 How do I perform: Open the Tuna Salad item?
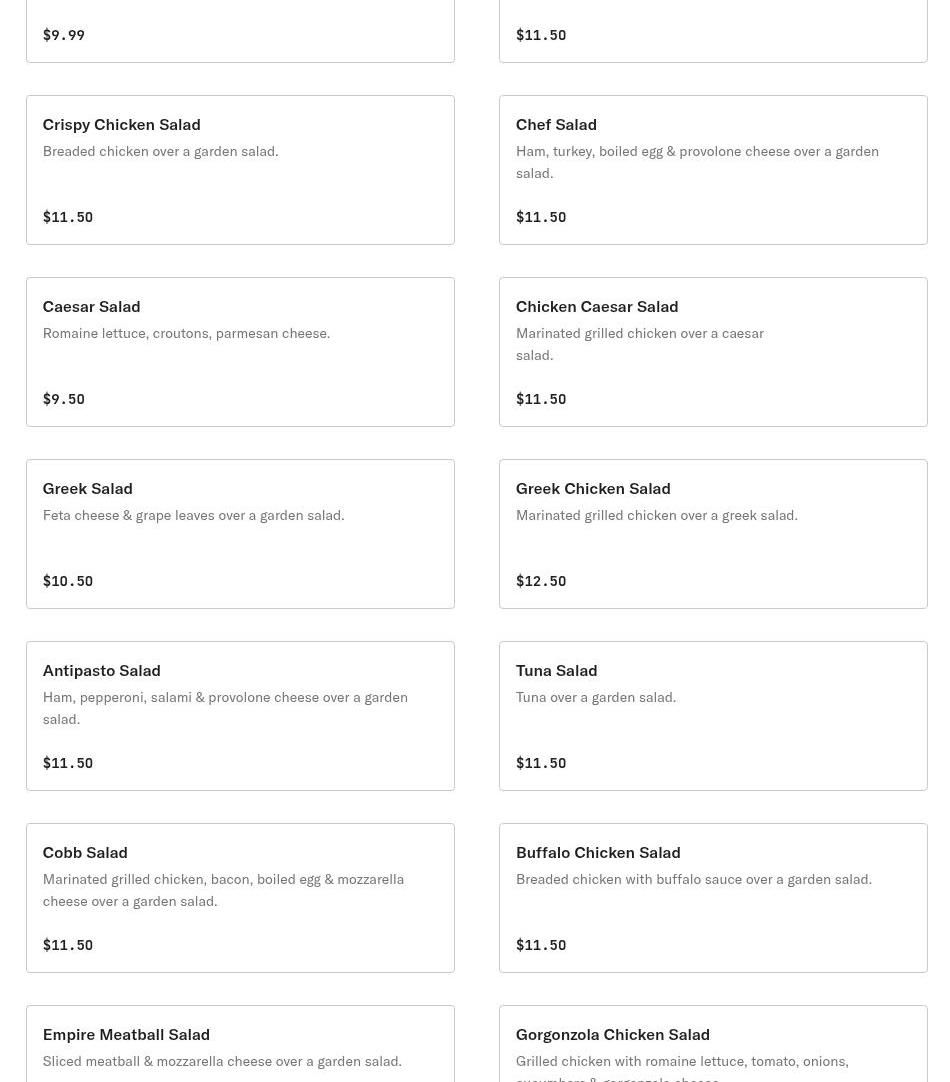pyautogui.click(x=713, y=716)
